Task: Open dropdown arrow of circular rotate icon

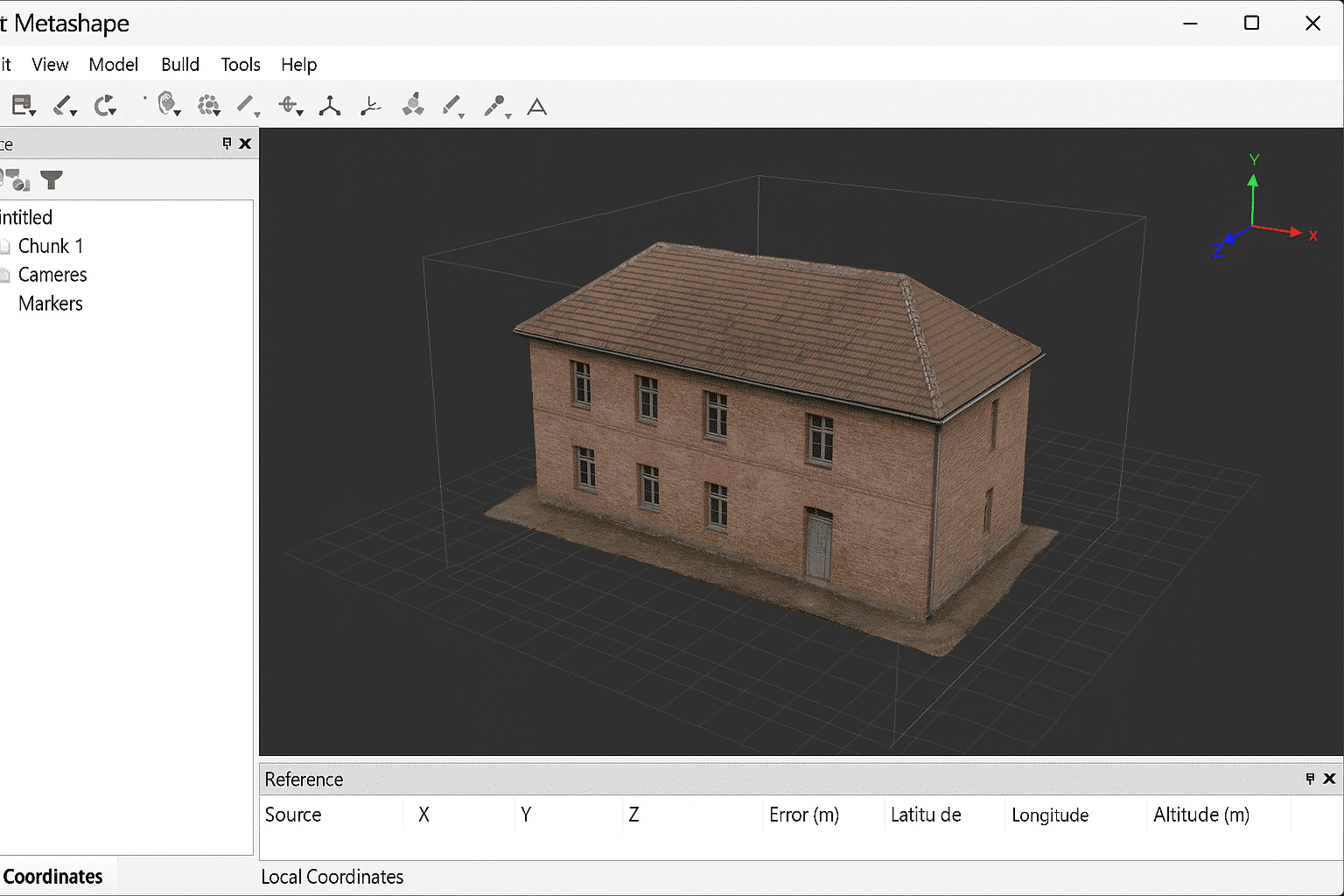Action: click(113, 112)
